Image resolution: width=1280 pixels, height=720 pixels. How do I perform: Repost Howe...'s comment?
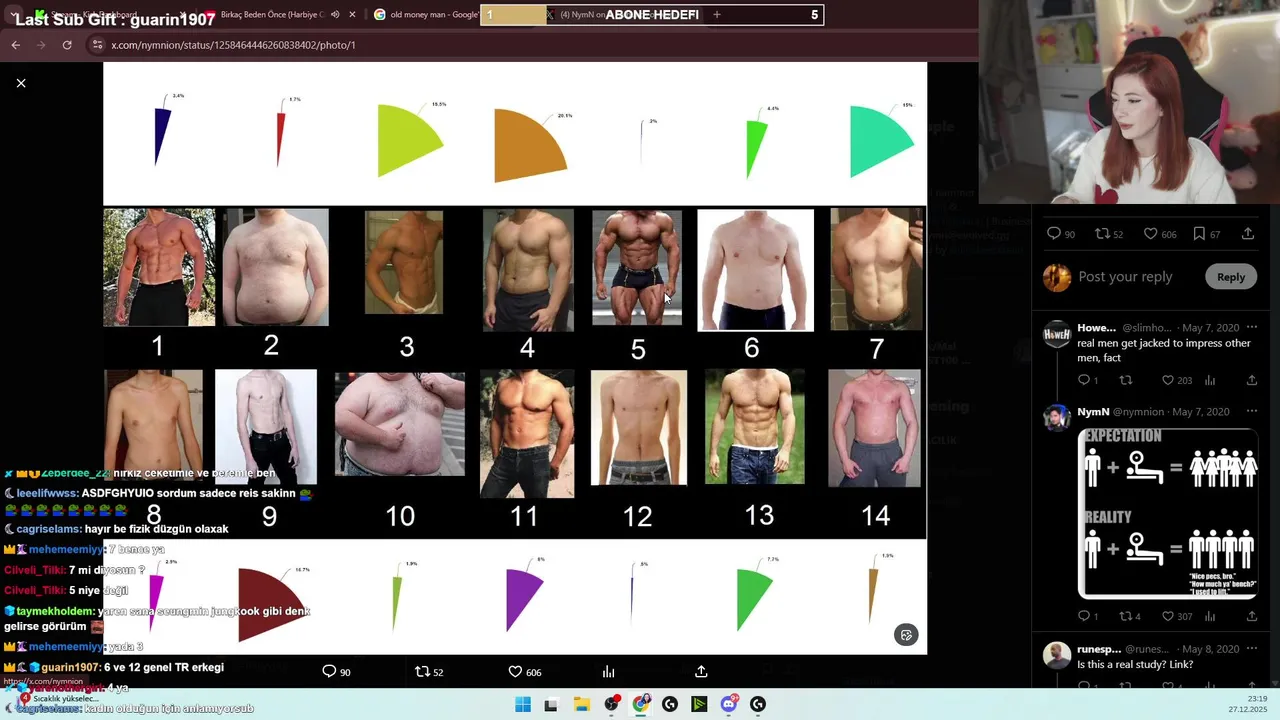coord(1125,380)
